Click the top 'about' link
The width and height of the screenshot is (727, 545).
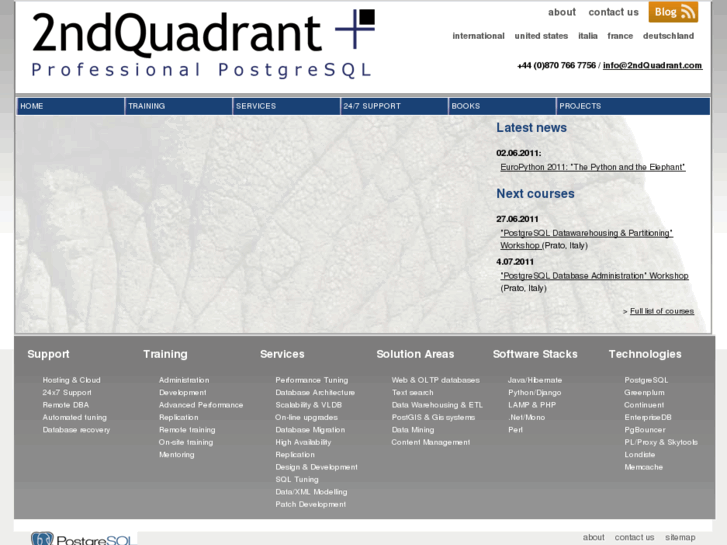[561, 13]
